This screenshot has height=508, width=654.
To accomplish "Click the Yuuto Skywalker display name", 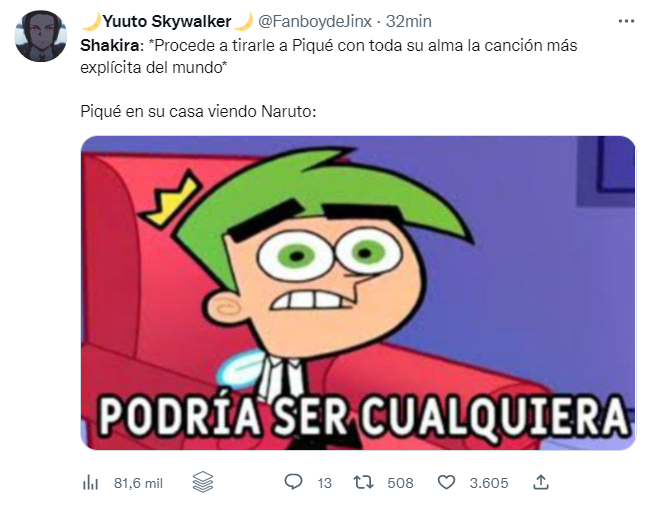I will click(167, 21).
